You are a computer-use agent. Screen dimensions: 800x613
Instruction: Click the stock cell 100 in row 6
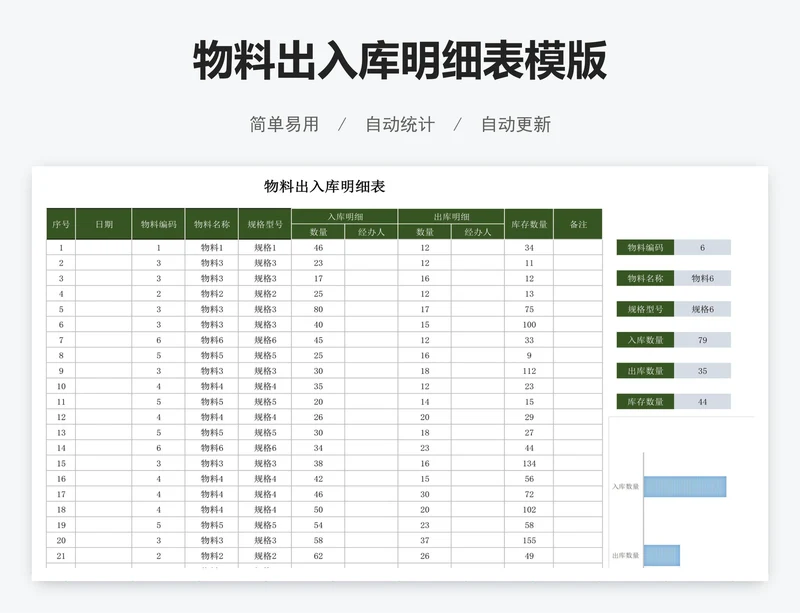click(x=529, y=325)
